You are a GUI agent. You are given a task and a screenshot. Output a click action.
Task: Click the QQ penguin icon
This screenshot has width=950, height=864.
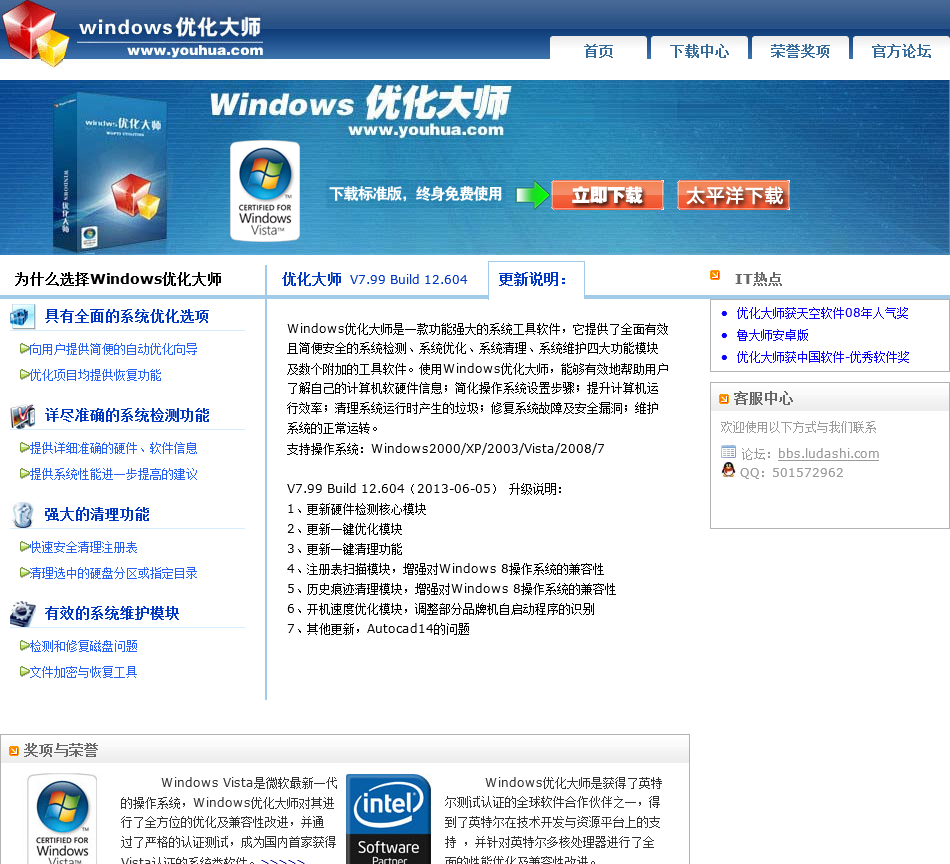pos(728,470)
